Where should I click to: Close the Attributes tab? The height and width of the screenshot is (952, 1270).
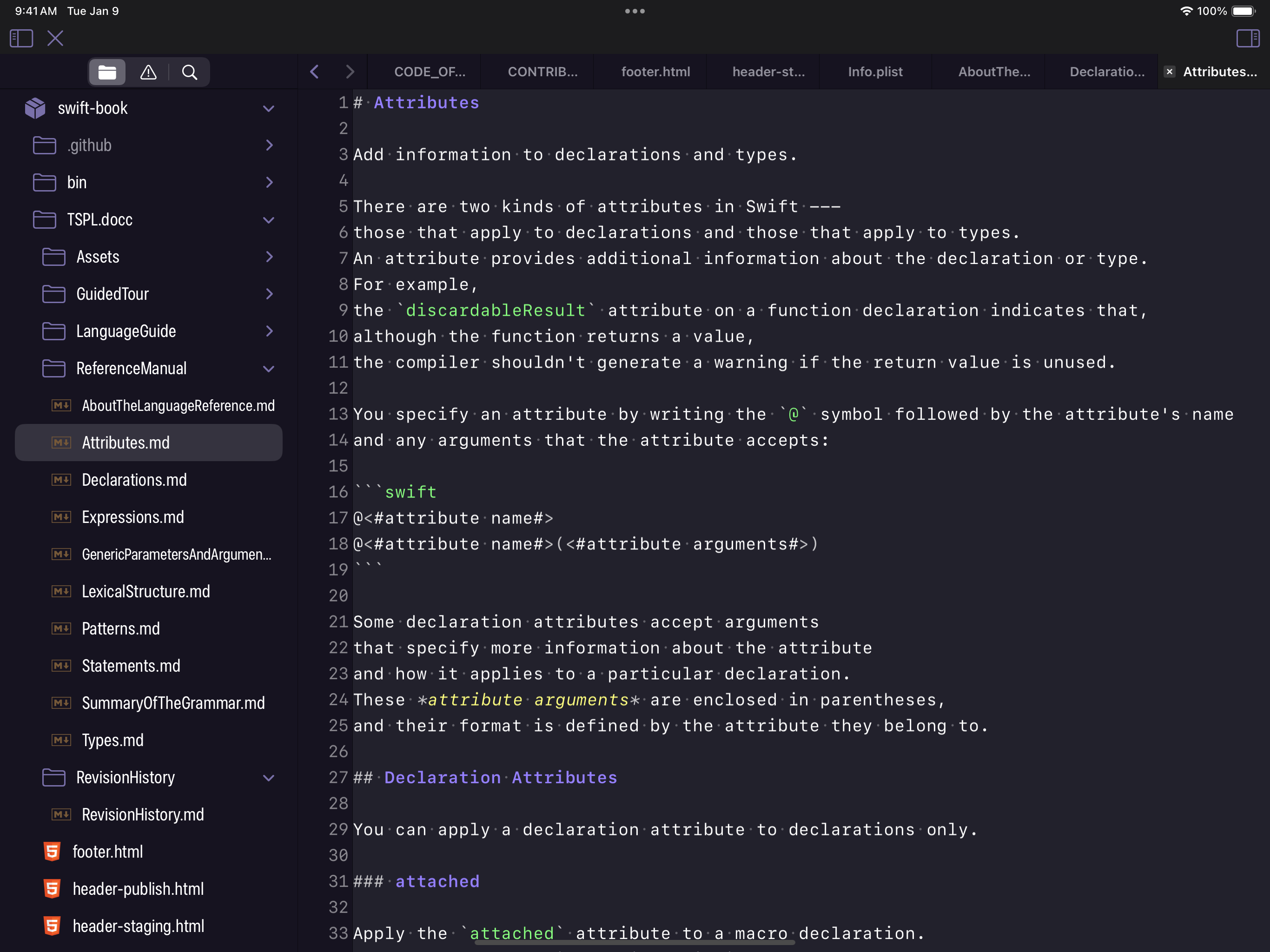pos(1169,72)
